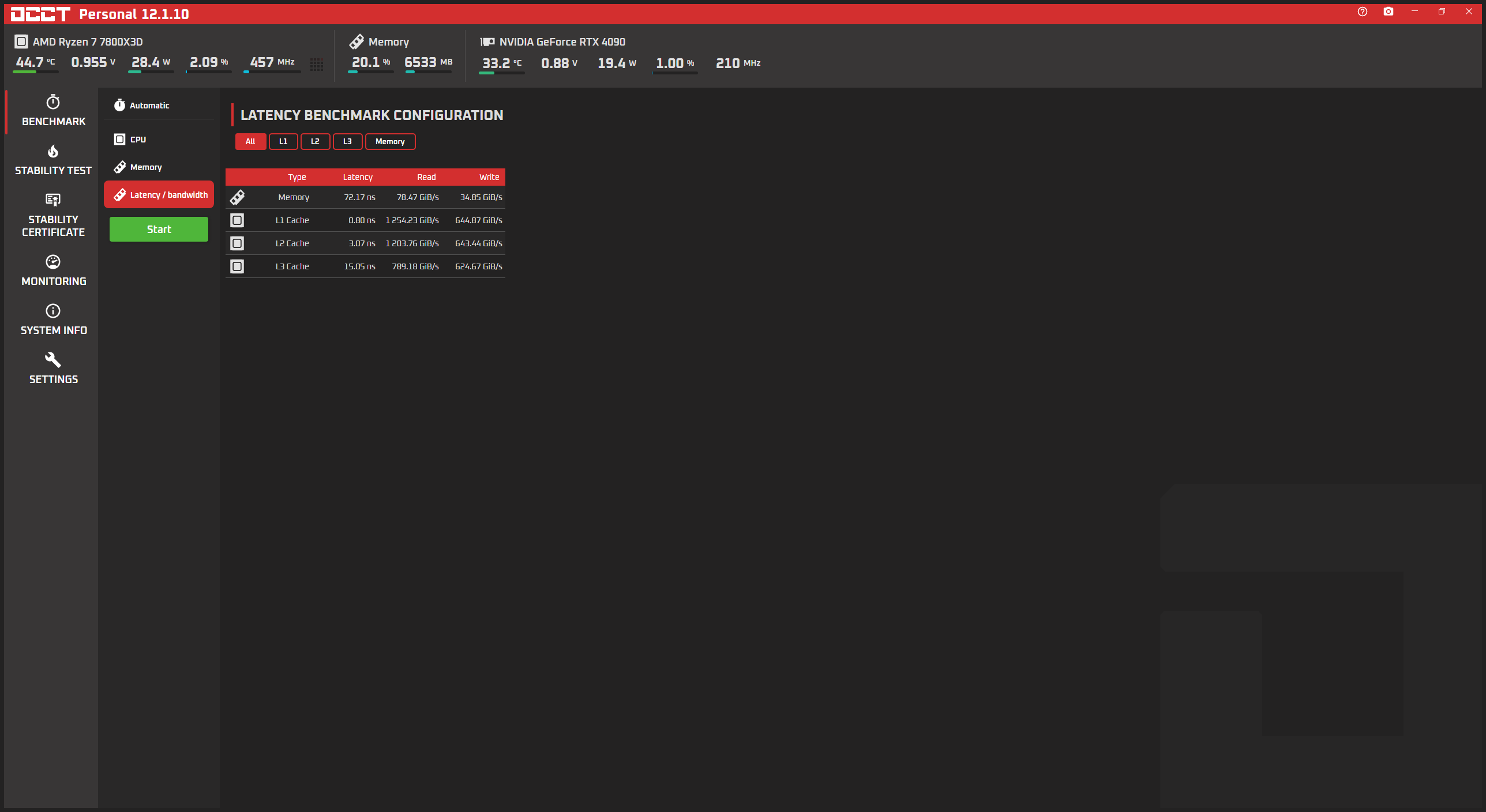This screenshot has width=1486, height=812.
Task: Click the L1 Cache row chip icon
Action: tap(237, 220)
